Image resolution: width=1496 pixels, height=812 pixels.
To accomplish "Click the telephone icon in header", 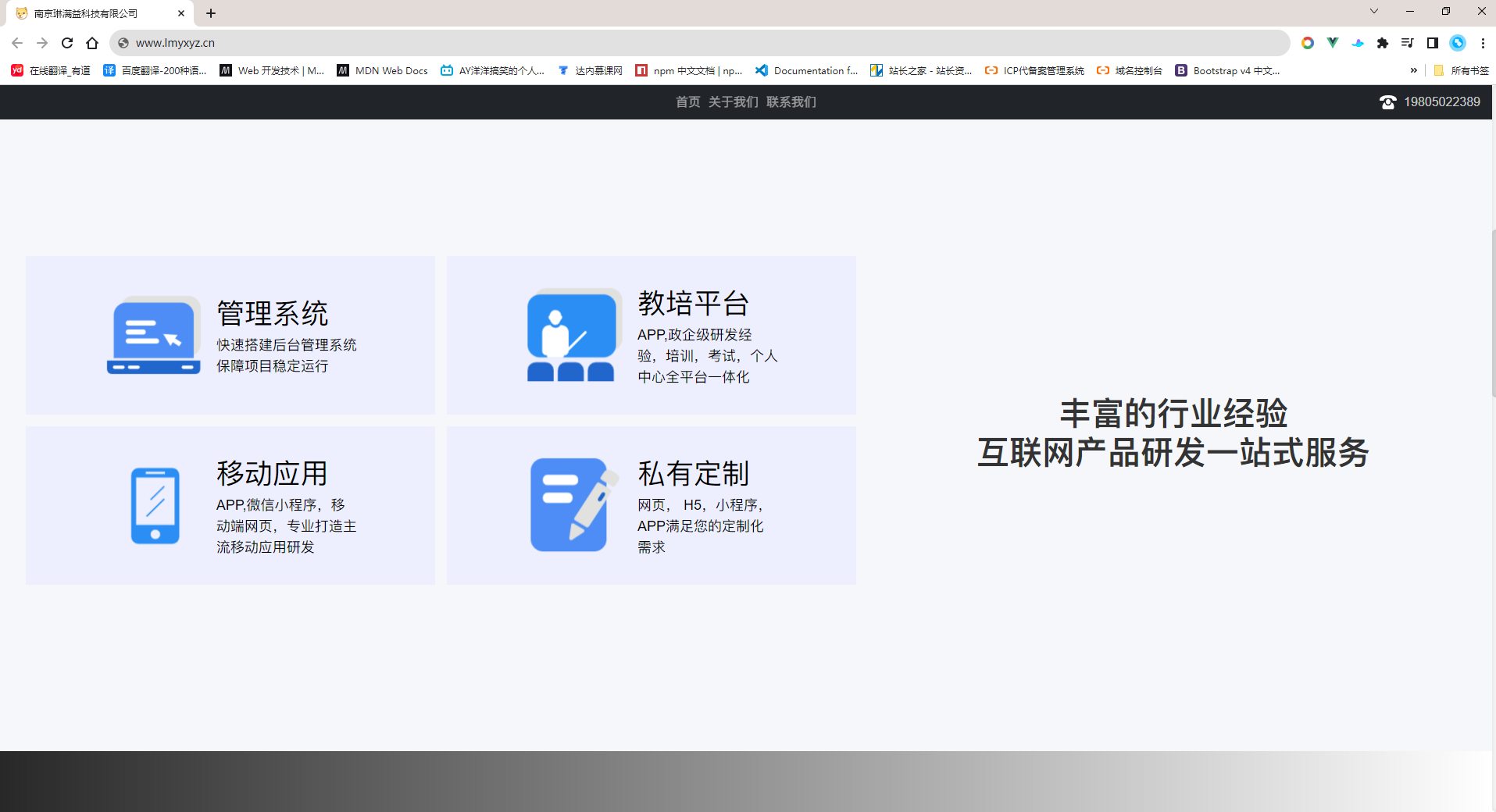I will point(1388,102).
